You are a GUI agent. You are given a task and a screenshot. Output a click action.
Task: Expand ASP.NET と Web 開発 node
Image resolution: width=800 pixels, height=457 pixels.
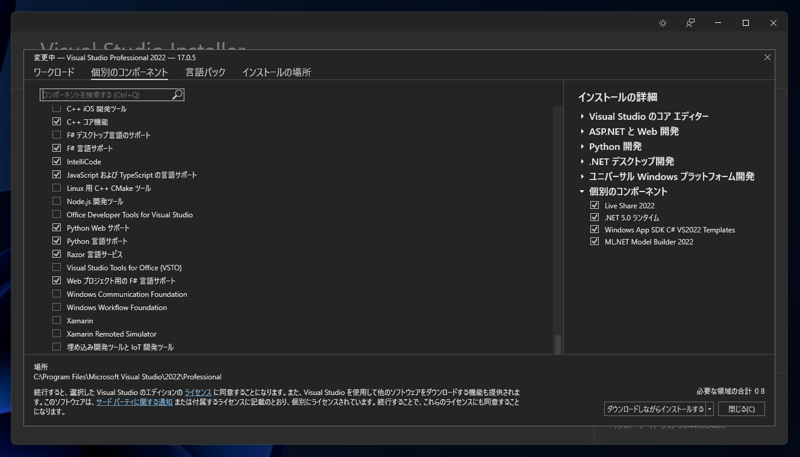click(582, 131)
